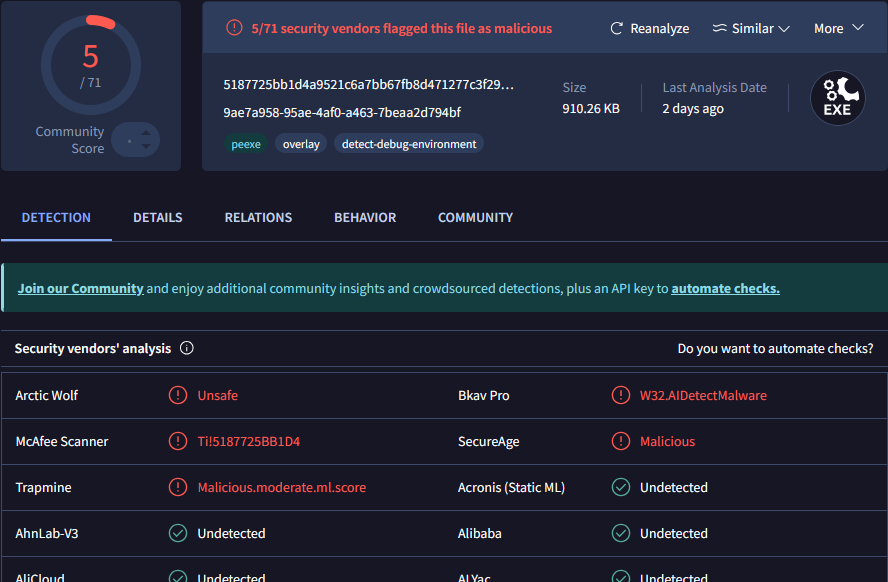Screen dimensions: 888x582
Task: Click the info icon beside Security vendors' analysis
Action: pyautogui.click(x=186, y=348)
